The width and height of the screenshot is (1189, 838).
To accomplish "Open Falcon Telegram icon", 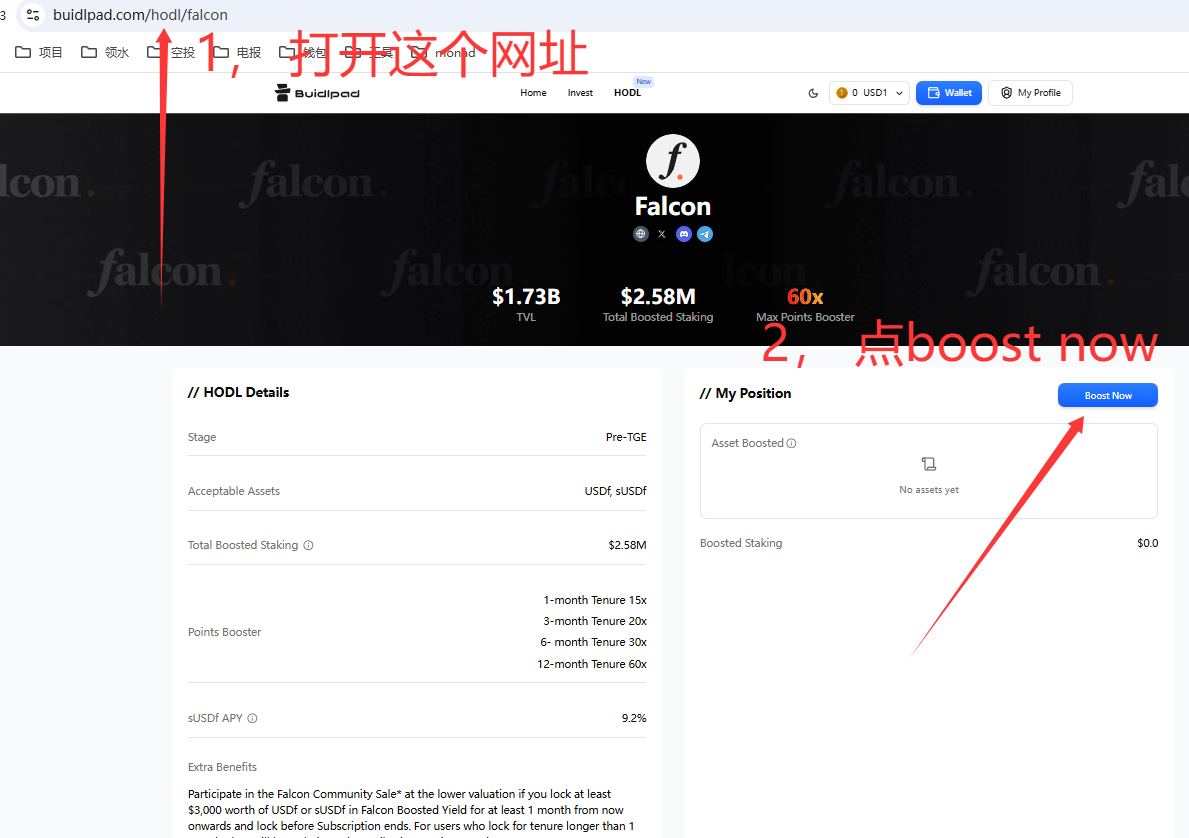I will click(704, 234).
